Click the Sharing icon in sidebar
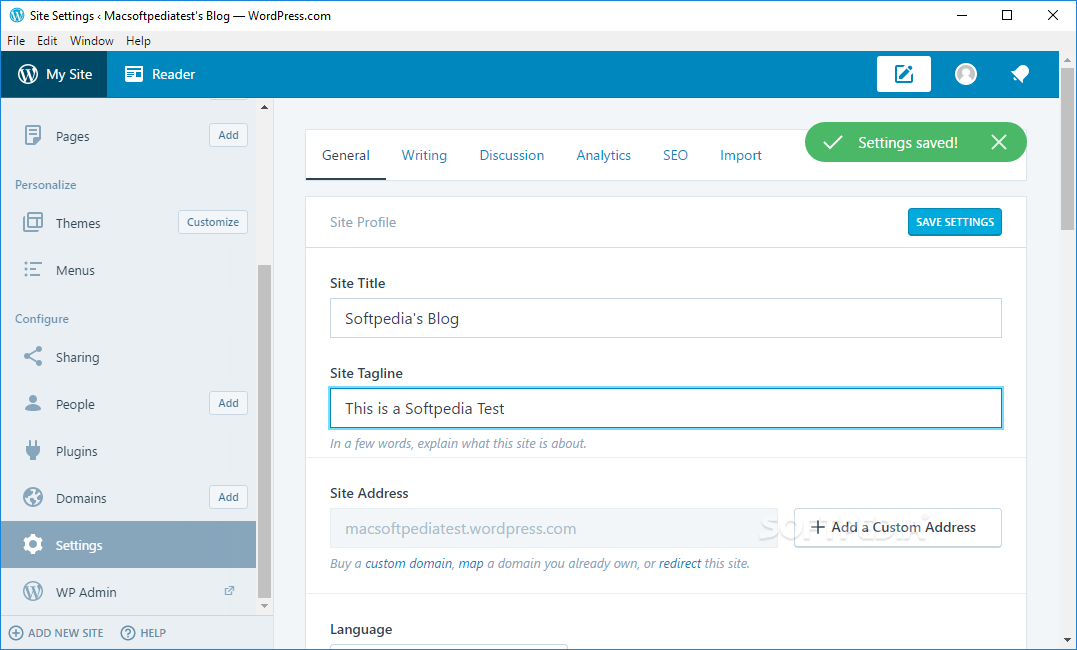This screenshot has width=1077, height=650. (x=32, y=357)
